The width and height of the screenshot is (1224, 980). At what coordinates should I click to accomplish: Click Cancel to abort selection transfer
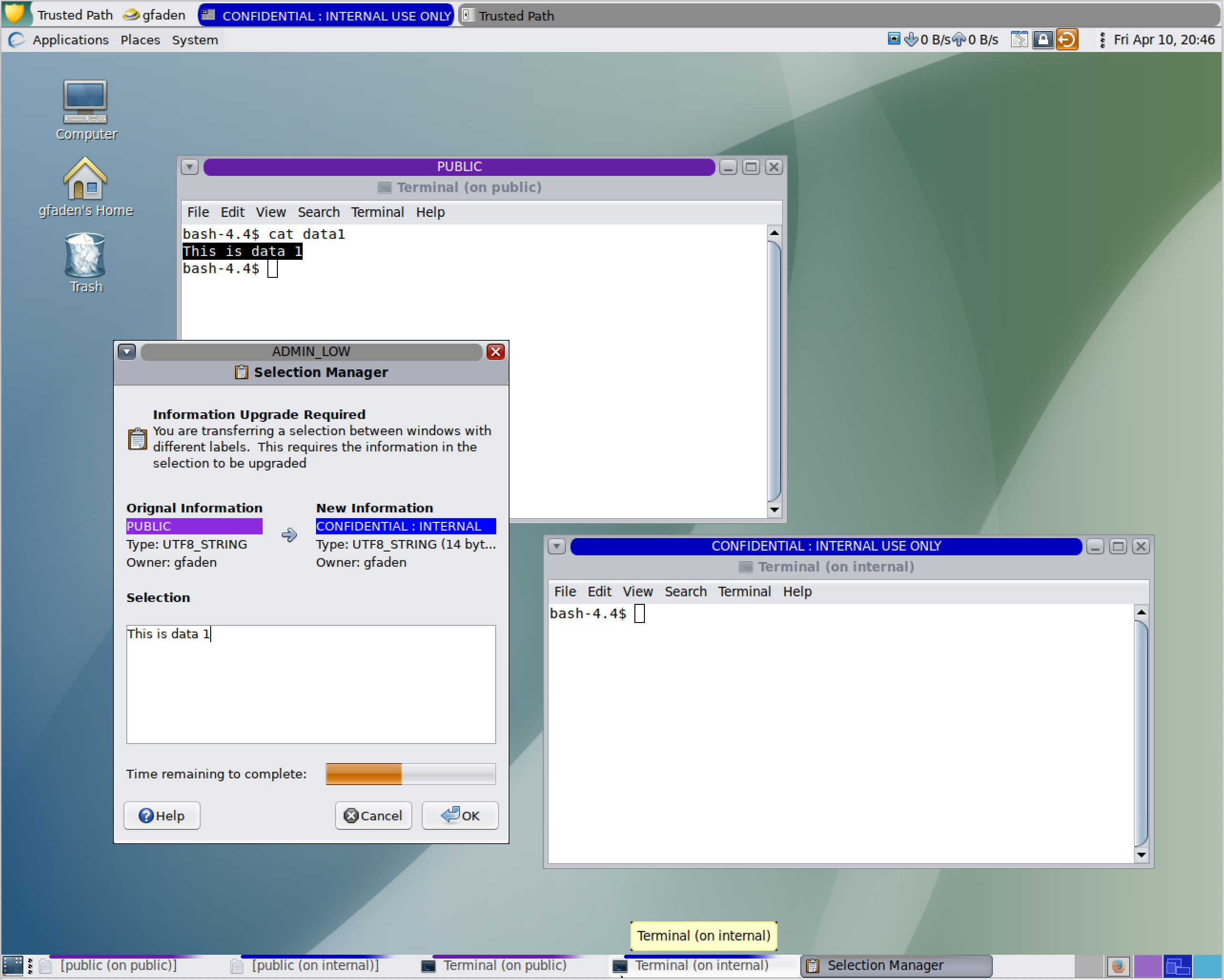tap(374, 814)
